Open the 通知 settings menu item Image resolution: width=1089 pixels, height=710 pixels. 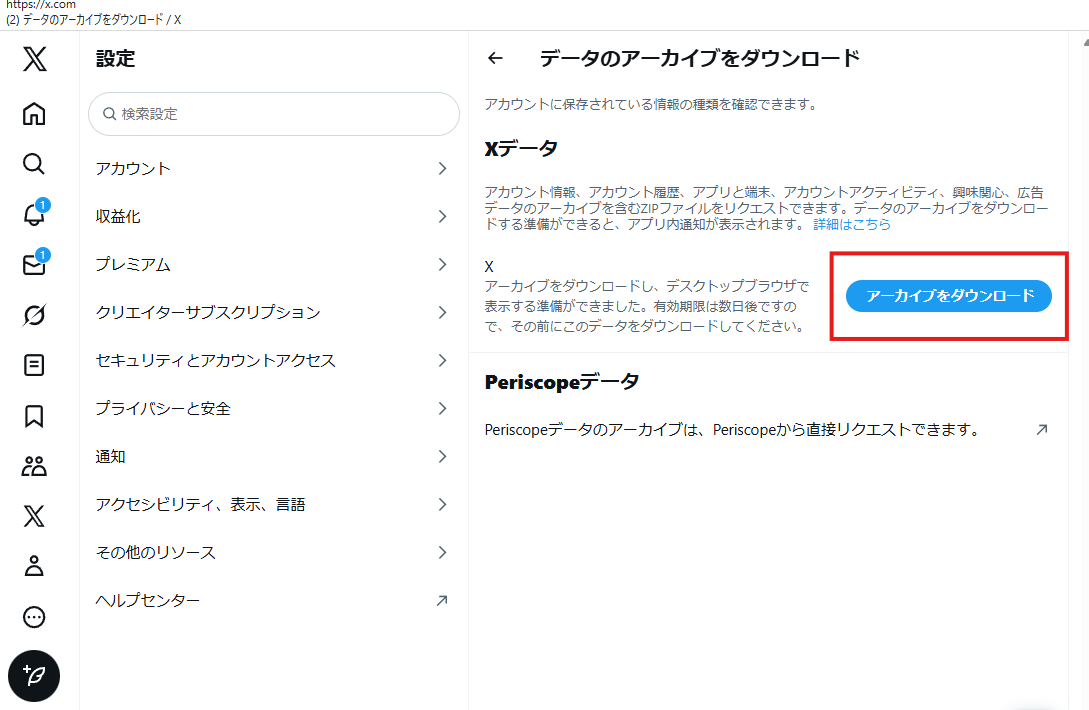click(x=273, y=456)
